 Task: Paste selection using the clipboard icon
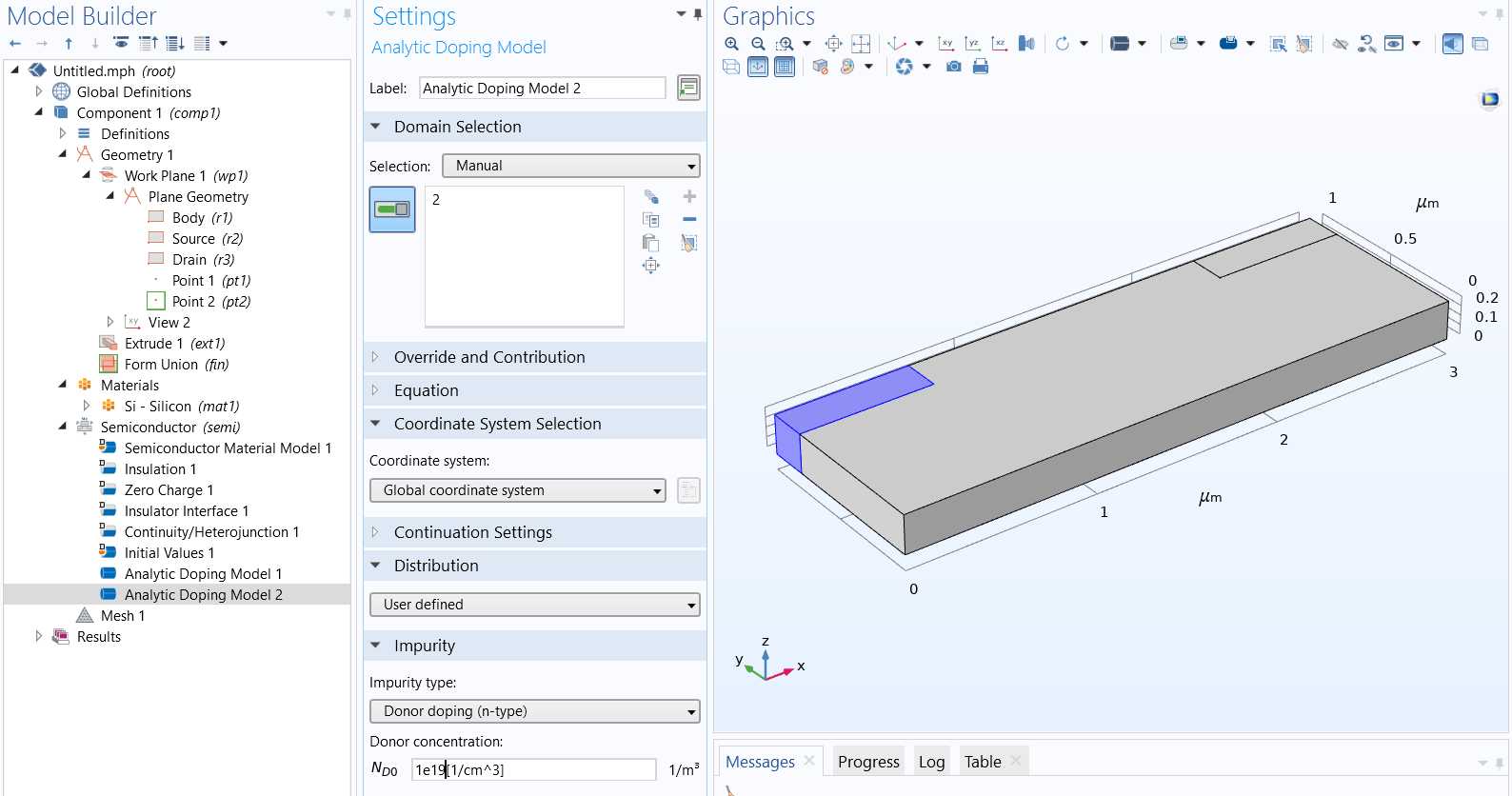[x=651, y=243]
